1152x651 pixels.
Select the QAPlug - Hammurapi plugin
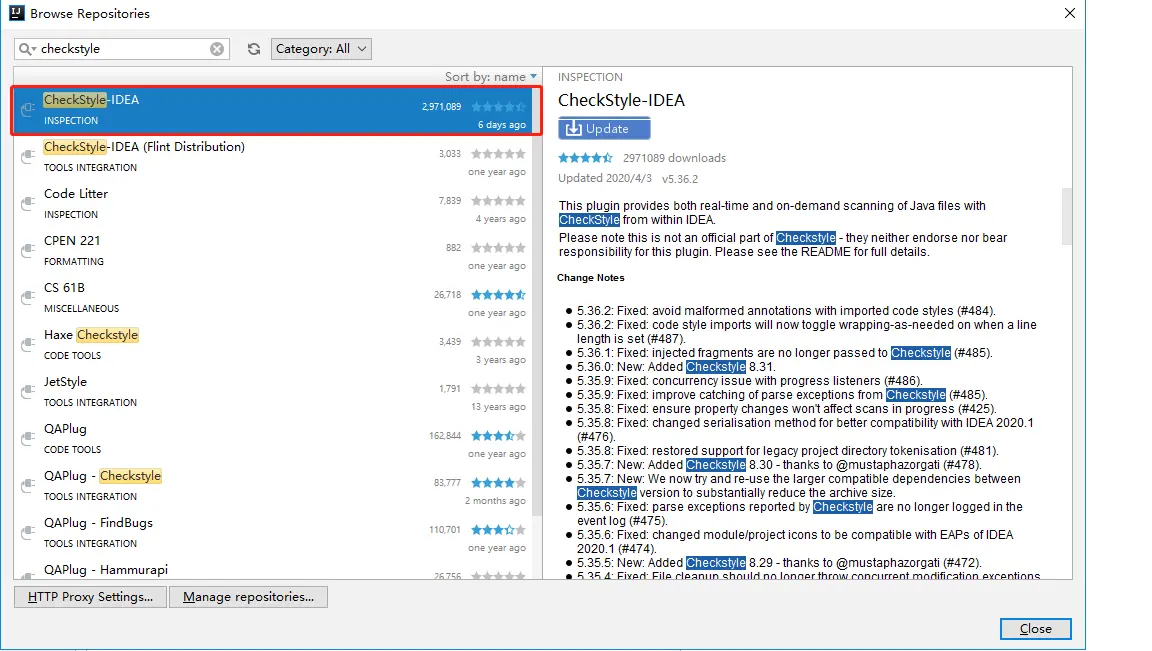pyautogui.click(x=272, y=569)
